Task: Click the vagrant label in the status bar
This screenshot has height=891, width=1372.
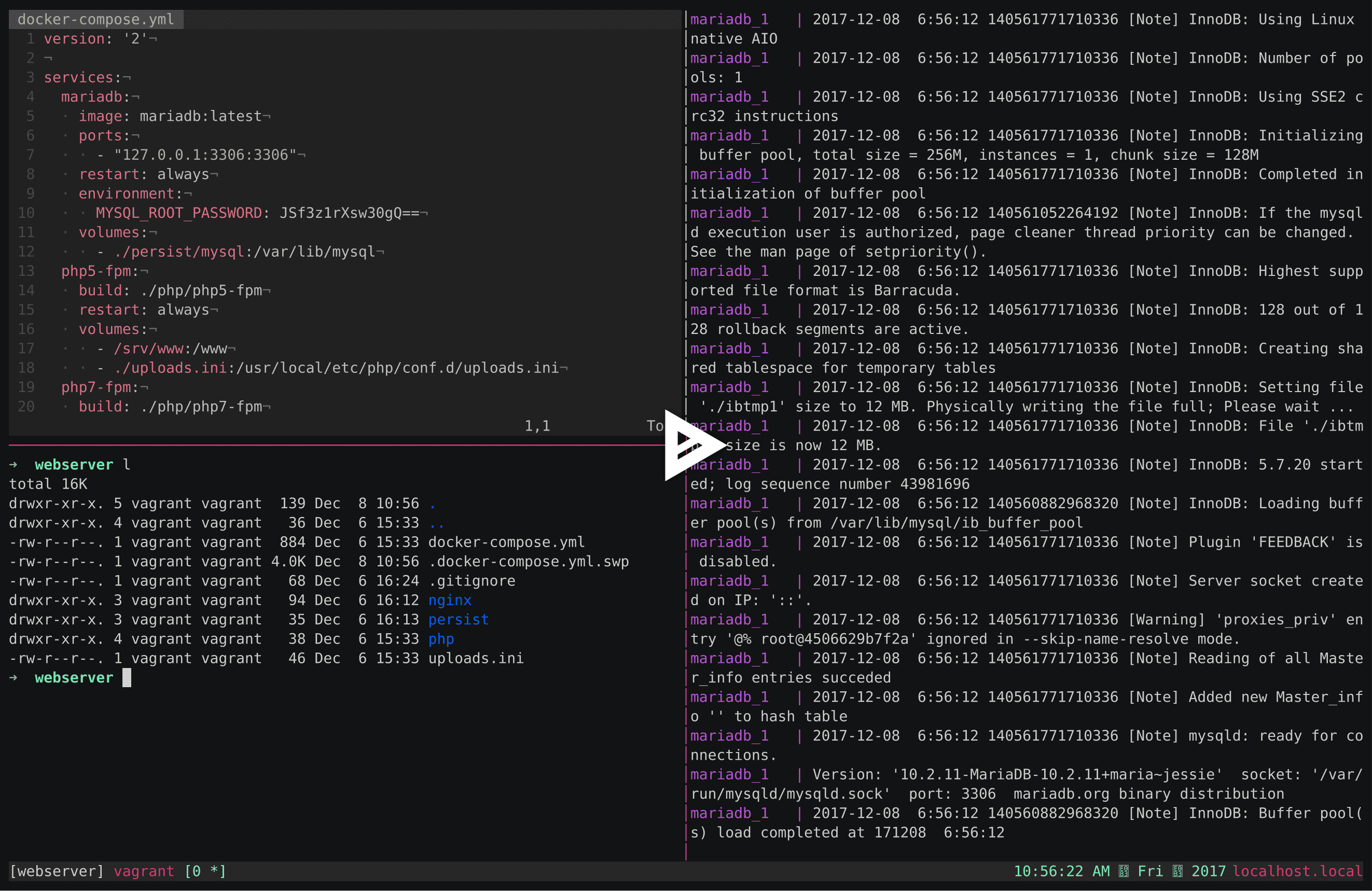Action: 144,871
